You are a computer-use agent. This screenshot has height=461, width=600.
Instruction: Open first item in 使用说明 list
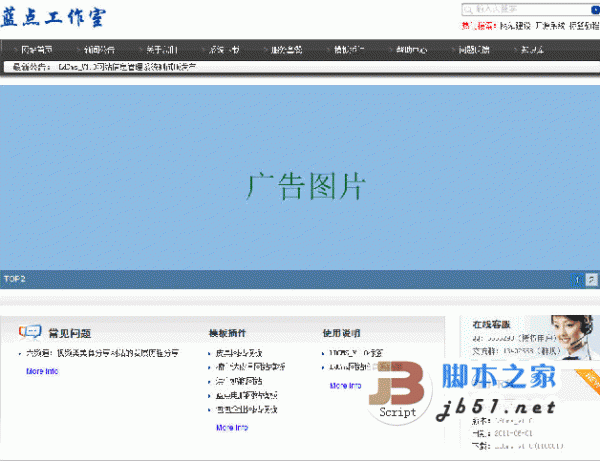click(355, 353)
